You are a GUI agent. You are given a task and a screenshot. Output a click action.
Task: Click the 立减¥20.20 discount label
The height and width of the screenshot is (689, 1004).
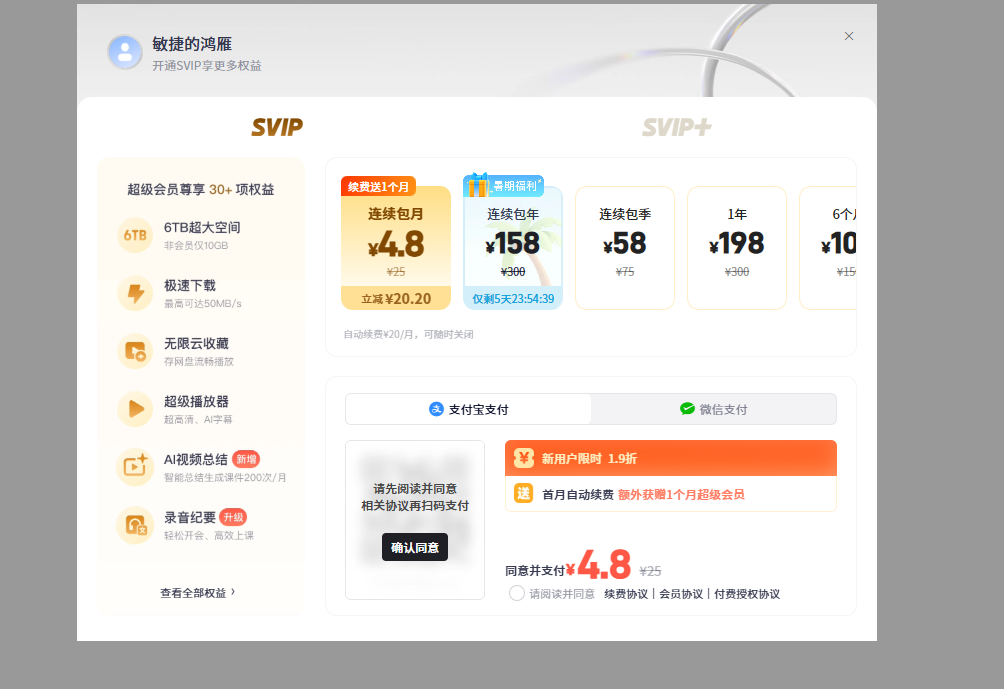coord(396,298)
